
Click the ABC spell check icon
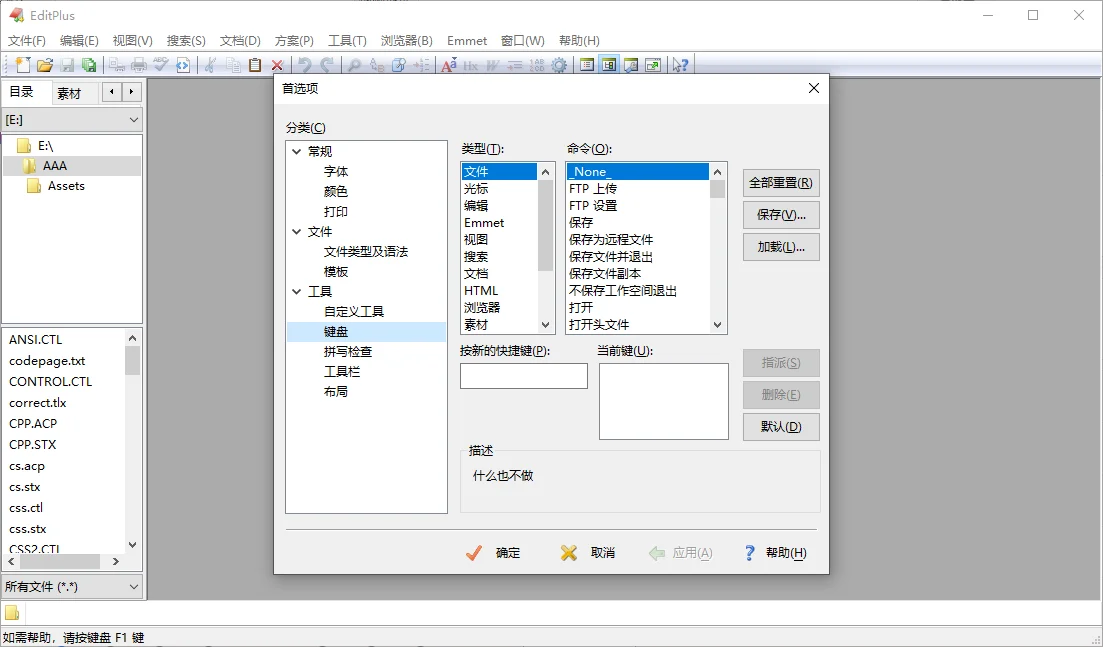161,65
